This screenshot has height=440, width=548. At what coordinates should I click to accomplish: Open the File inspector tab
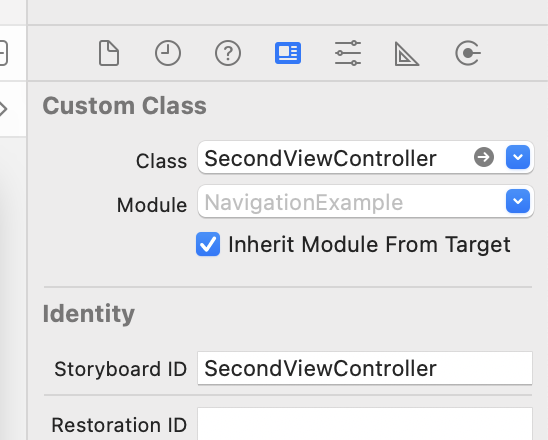click(x=109, y=53)
